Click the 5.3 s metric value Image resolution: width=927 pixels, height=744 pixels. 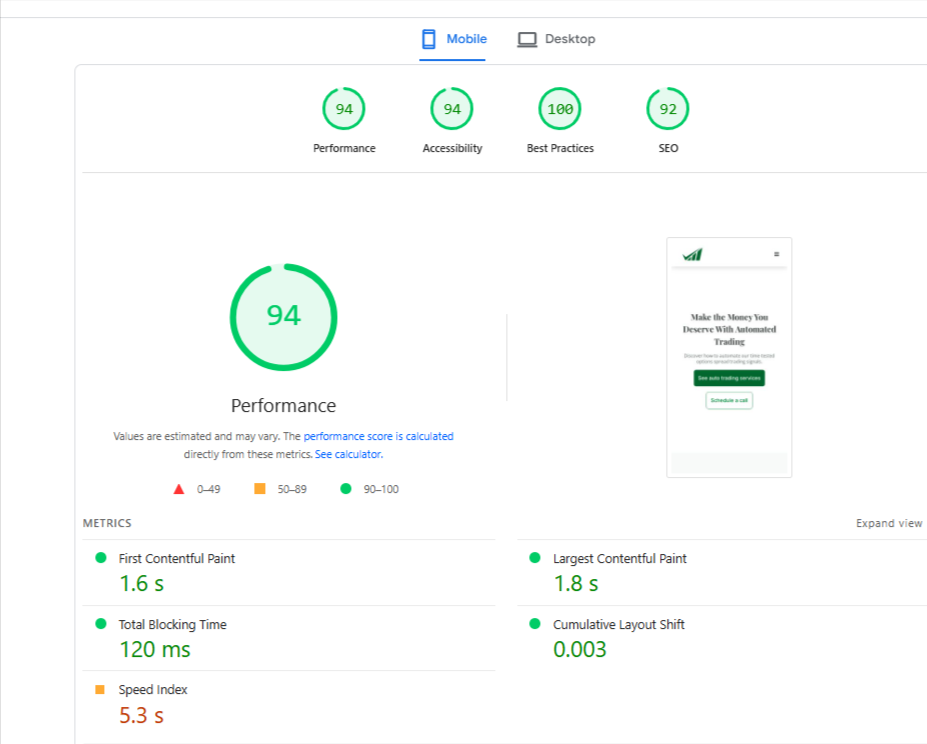141,716
